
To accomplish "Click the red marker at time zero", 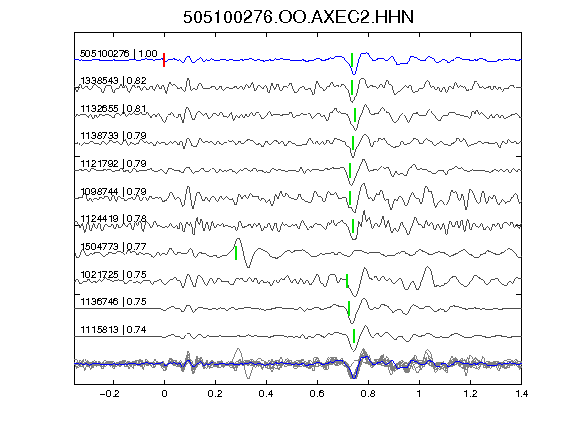I will (x=164, y=60).
